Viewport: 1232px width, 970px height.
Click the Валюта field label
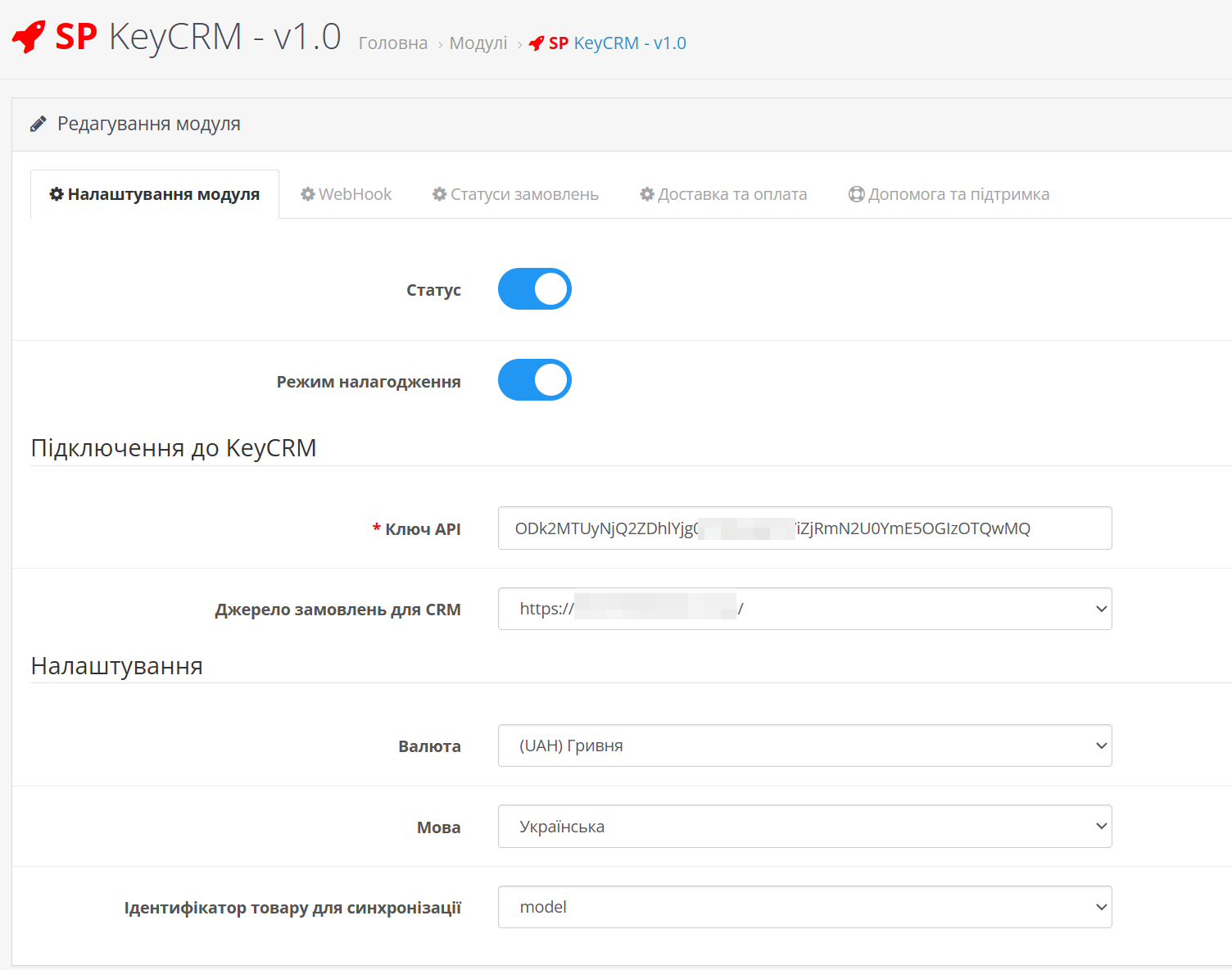click(429, 746)
